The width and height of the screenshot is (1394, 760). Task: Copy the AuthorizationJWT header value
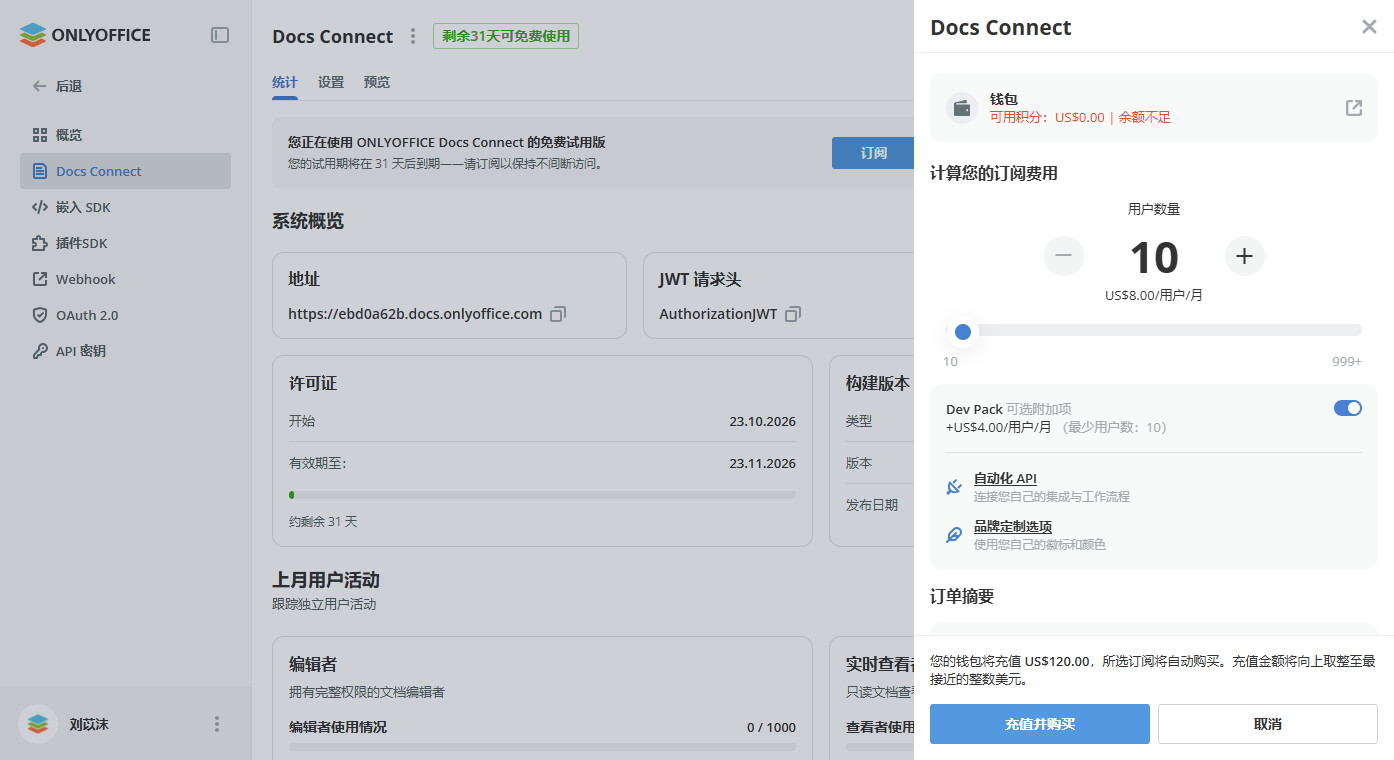(x=793, y=314)
